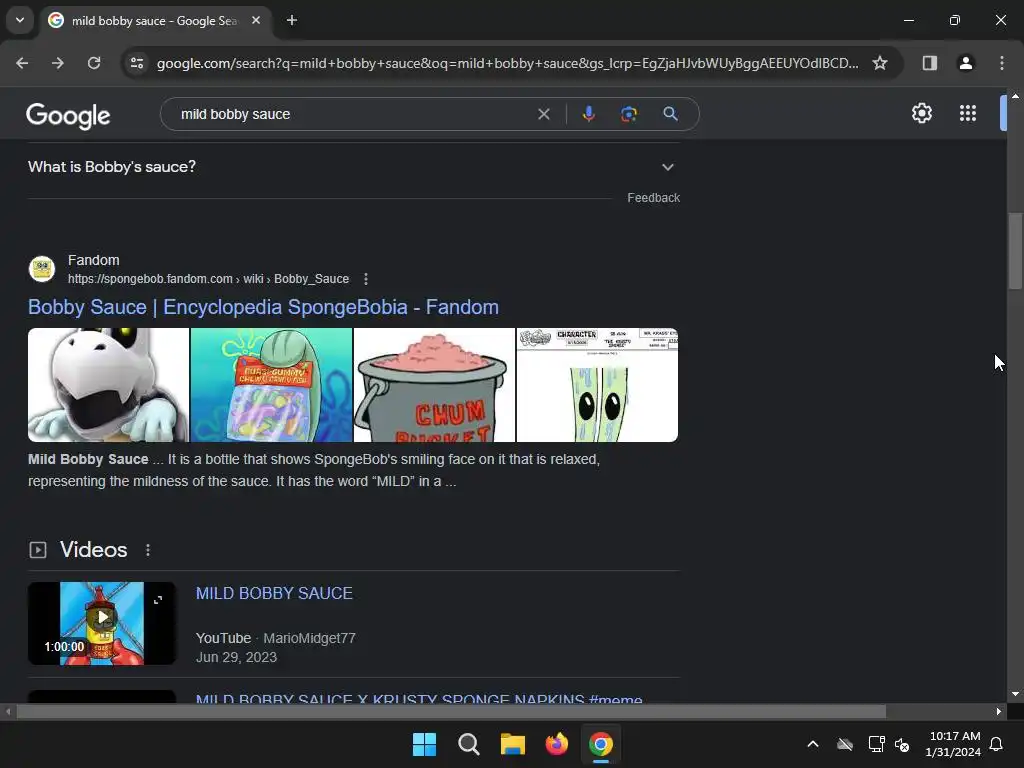Start voice search with microphone

pos(588,114)
